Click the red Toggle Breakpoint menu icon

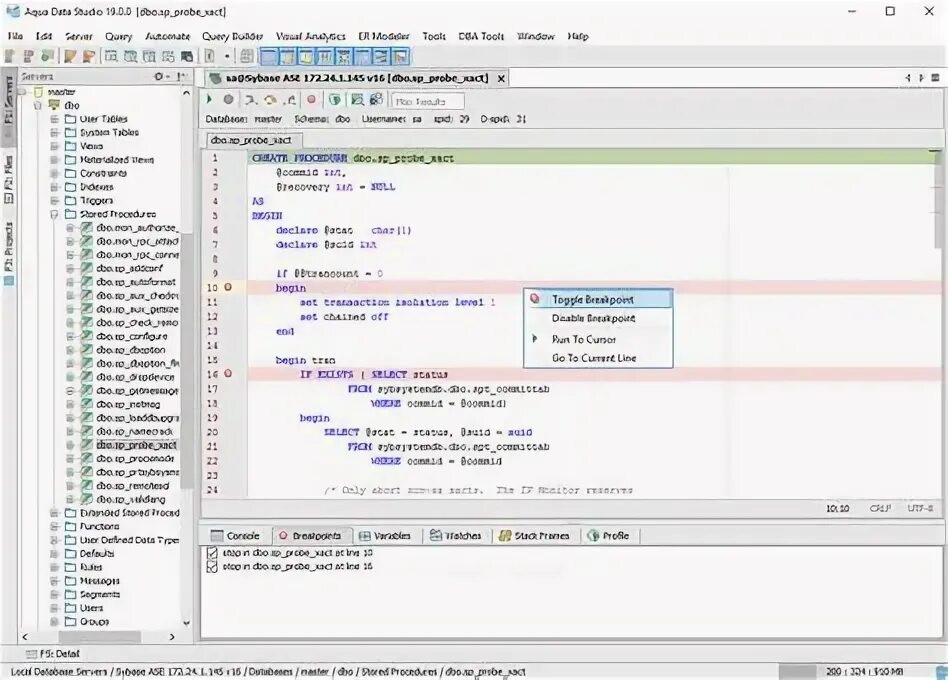click(534, 298)
